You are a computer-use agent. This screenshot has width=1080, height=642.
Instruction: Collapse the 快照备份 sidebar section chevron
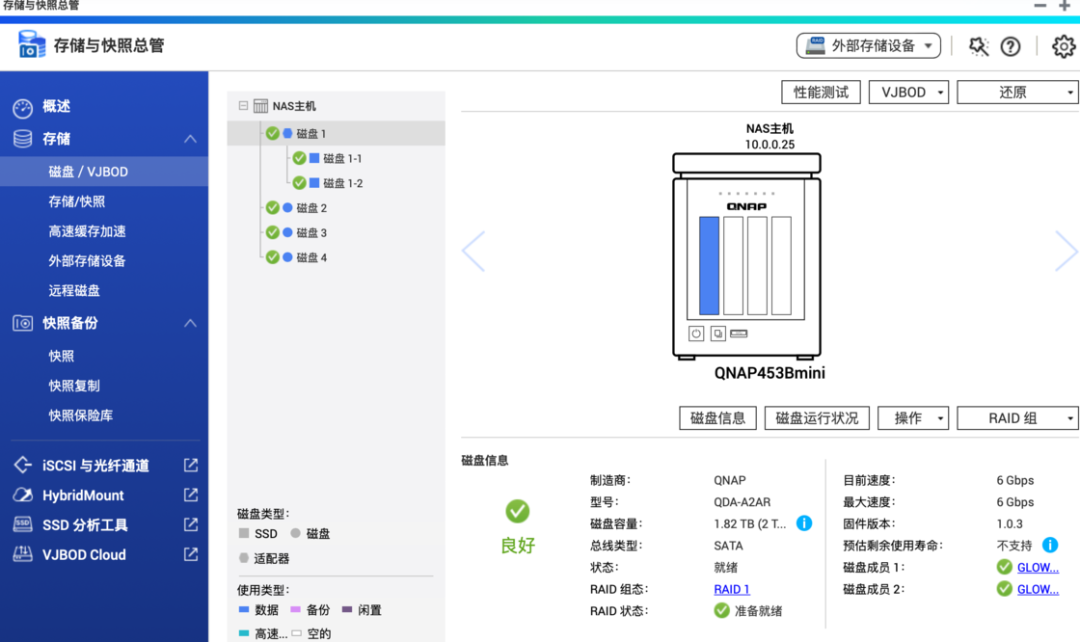(190, 323)
